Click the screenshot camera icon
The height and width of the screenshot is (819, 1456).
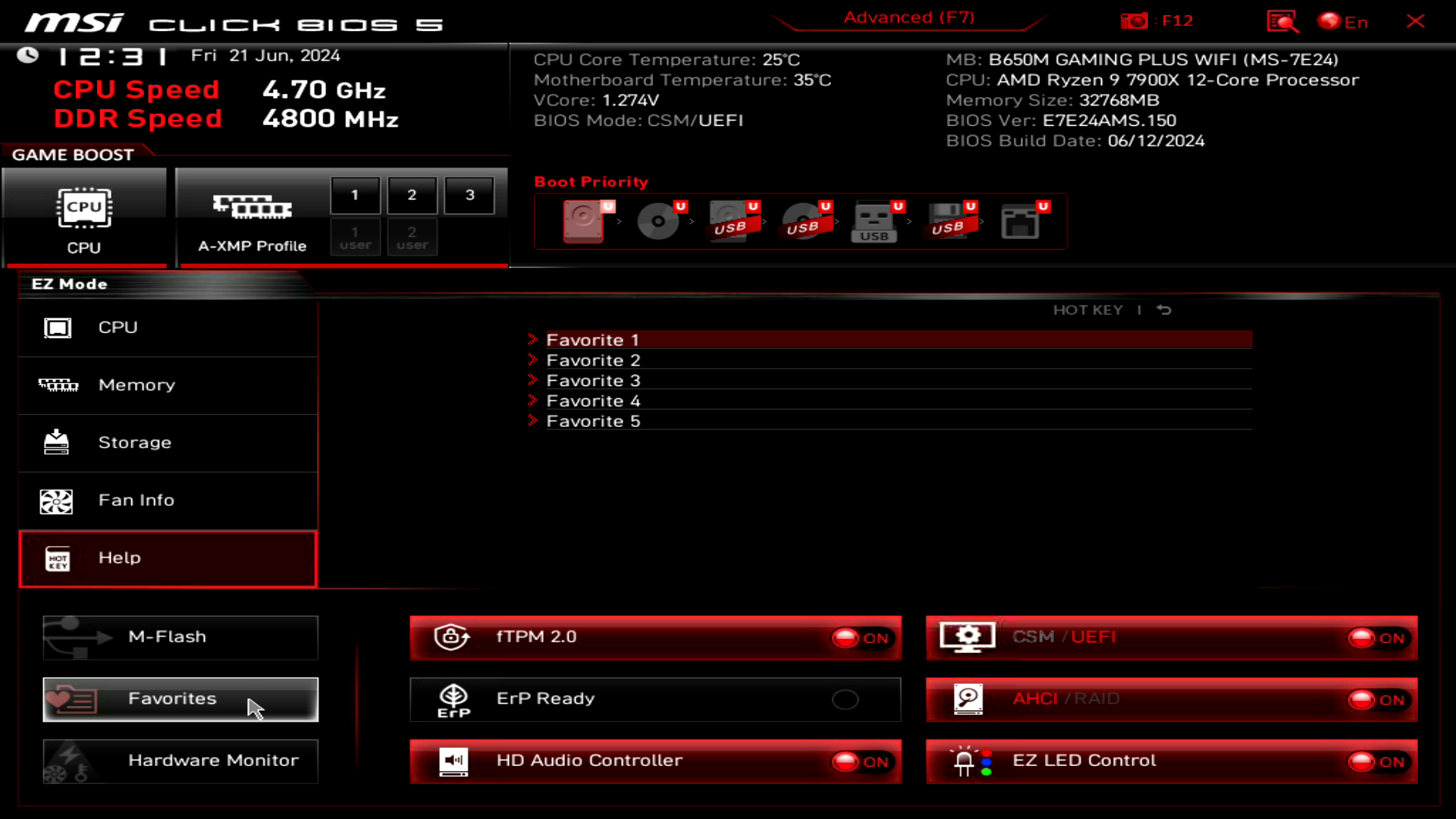pyautogui.click(x=1134, y=20)
